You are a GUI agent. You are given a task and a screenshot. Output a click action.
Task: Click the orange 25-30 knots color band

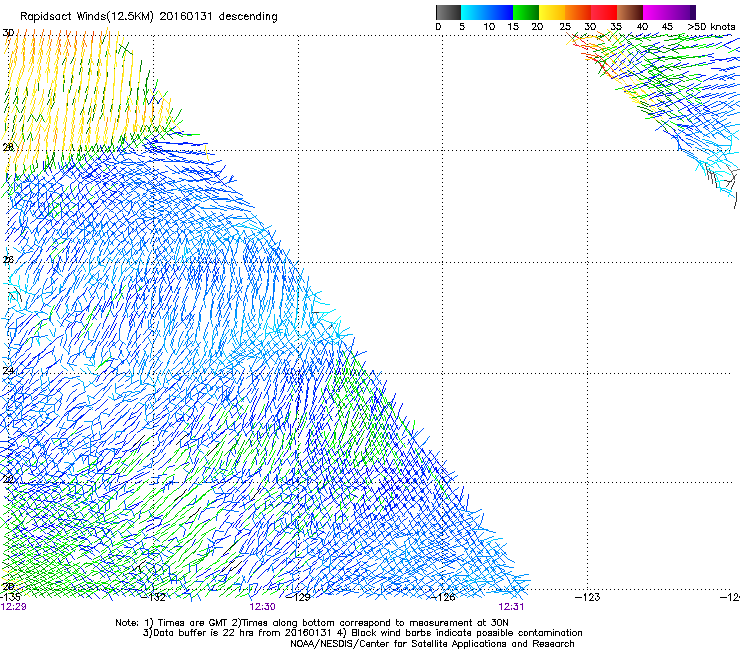tap(578, 12)
